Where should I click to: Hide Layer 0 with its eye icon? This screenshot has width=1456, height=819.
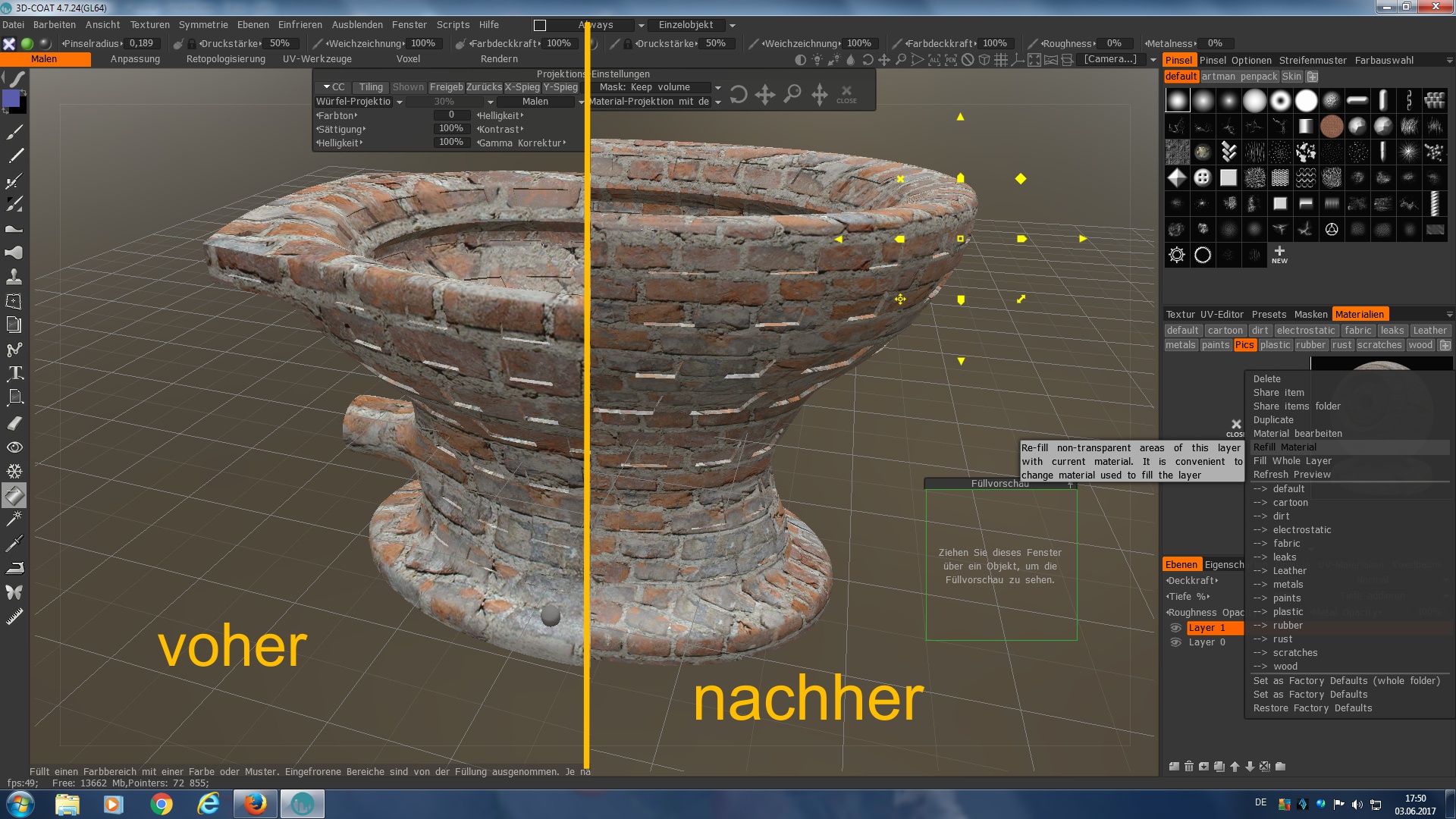(x=1175, y=642)
